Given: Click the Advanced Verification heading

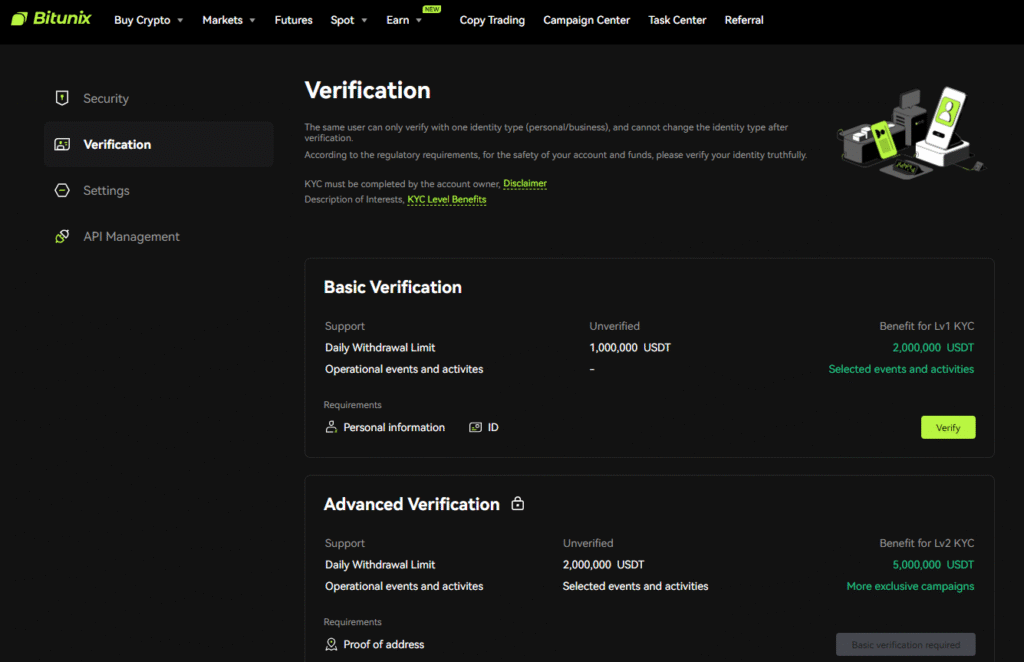Looking at the screenshot, I should point(411,504).
